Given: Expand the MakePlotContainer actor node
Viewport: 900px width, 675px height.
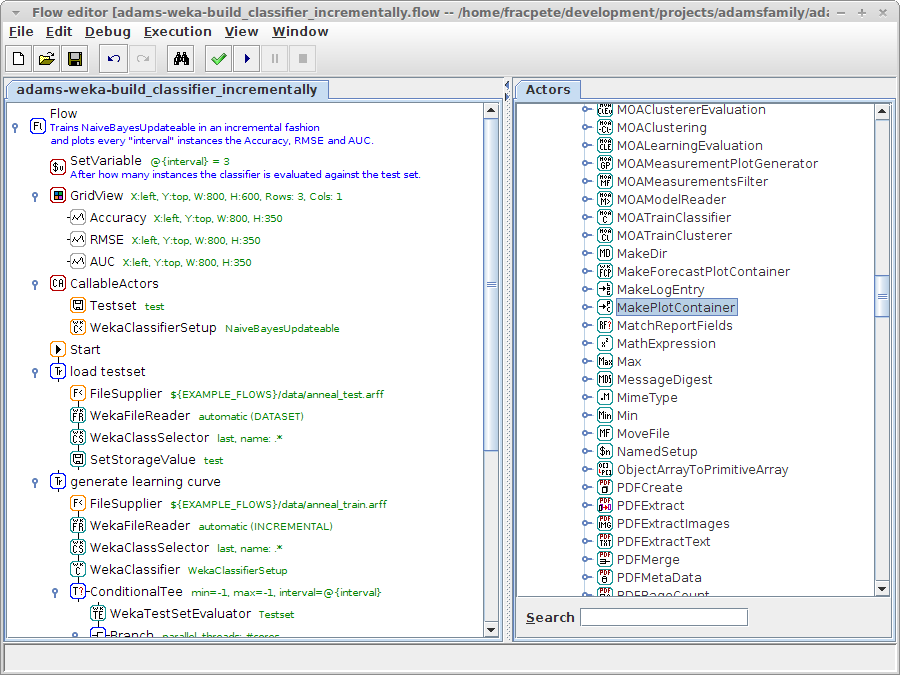Looking at the screenshot, I should click(587, 307).
